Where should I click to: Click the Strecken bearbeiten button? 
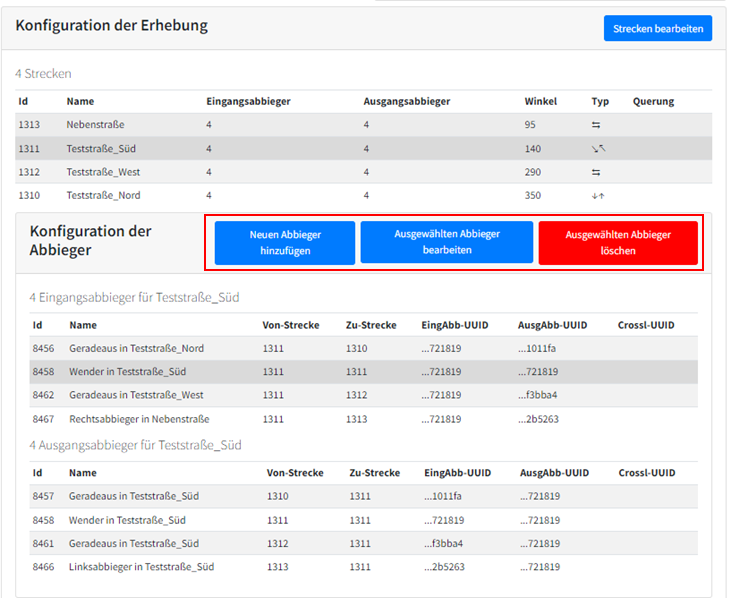[657, 28]
